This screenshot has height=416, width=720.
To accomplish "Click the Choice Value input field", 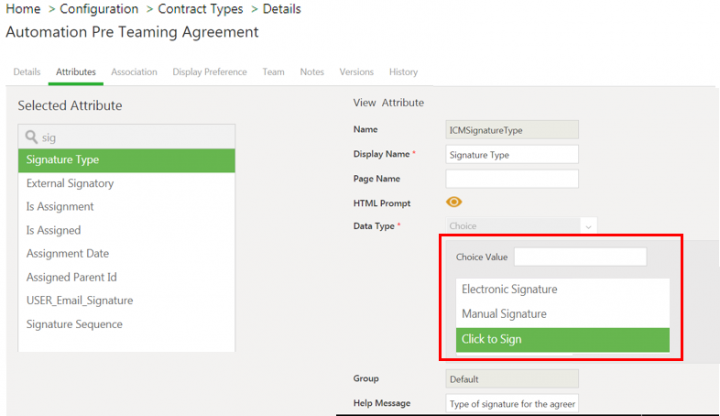I will tap(579, 257).
